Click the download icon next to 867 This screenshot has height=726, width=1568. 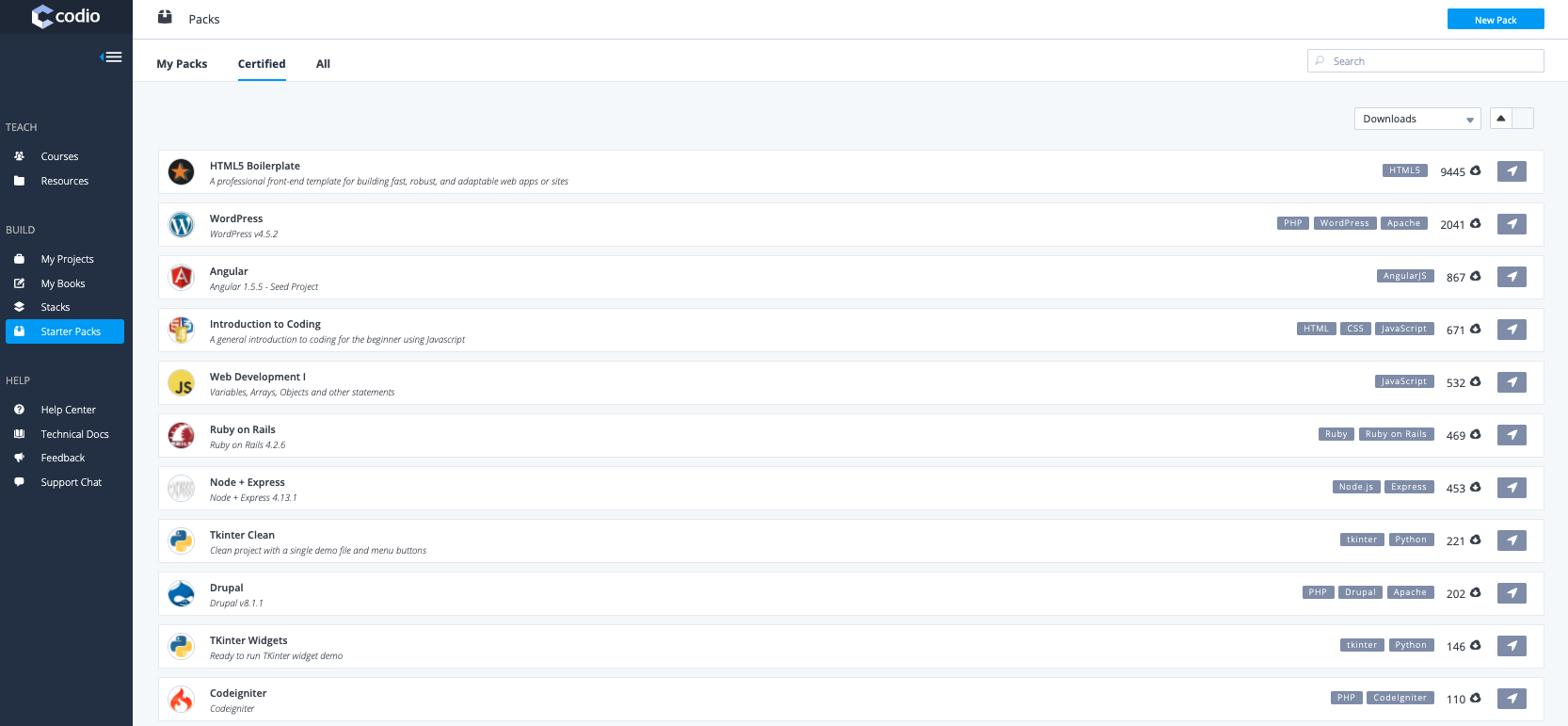pyautogui.click(x=1476, y=276)
